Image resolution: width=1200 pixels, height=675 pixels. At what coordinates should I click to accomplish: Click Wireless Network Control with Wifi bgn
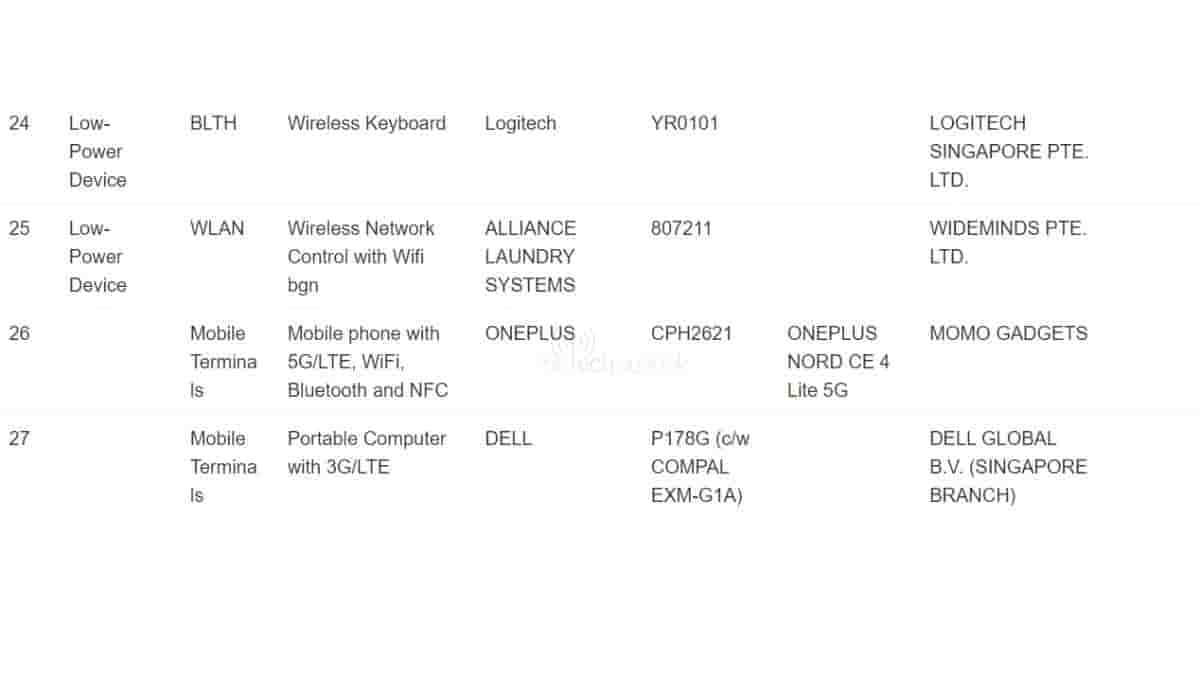[361, 257]
